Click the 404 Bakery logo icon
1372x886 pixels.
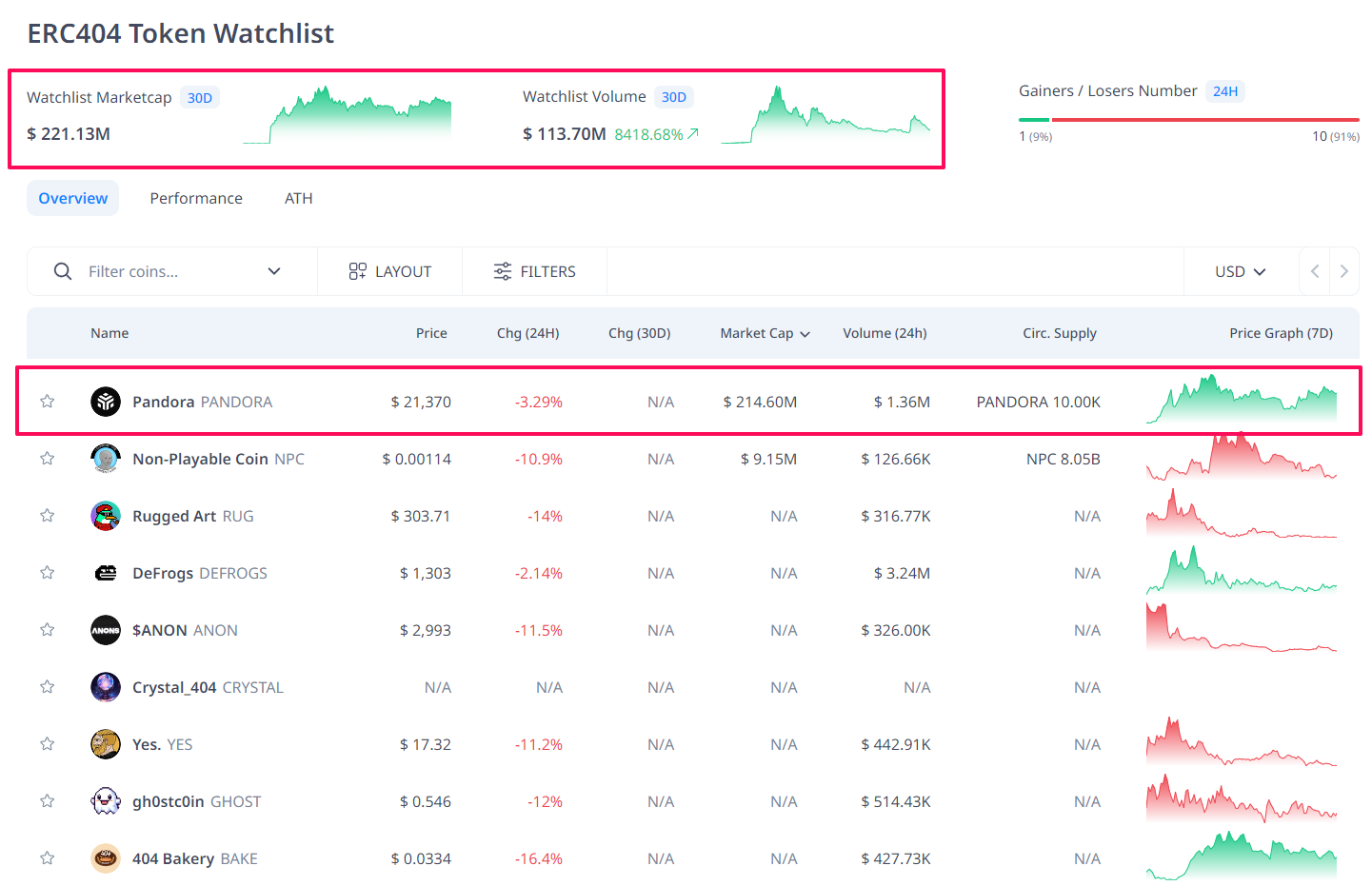[106, 858]
